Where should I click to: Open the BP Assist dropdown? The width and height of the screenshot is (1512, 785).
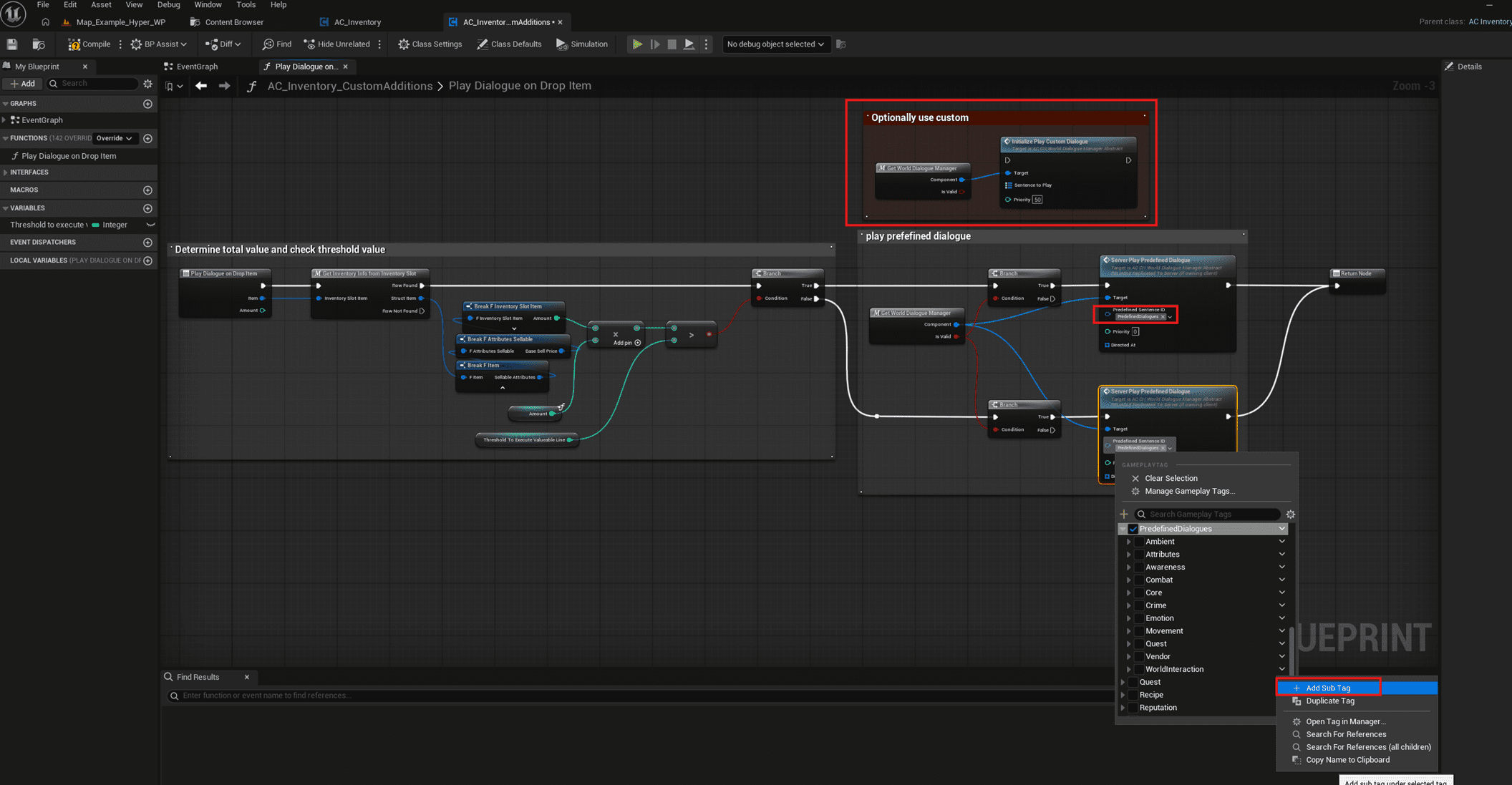point(158,44)
